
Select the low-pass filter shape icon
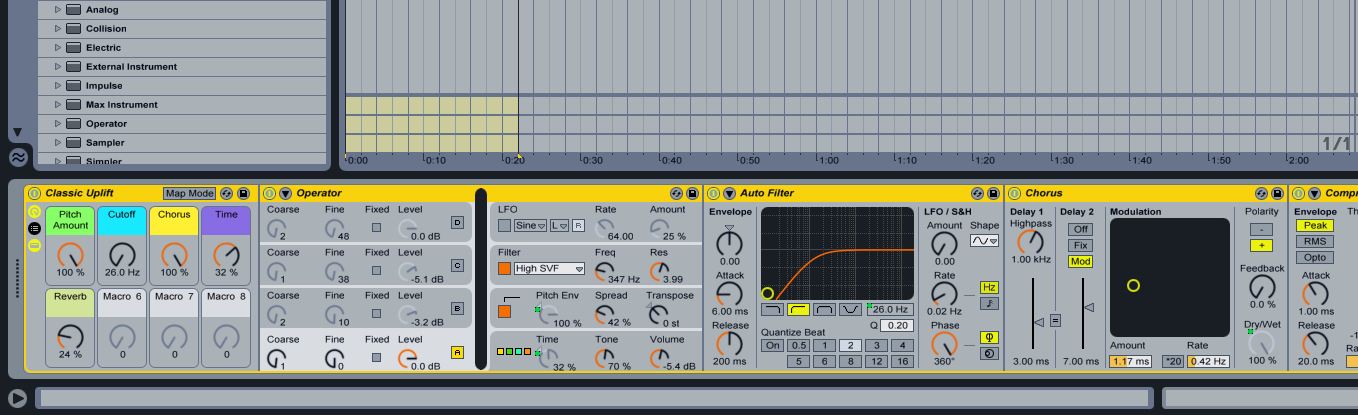pos(773,310)
